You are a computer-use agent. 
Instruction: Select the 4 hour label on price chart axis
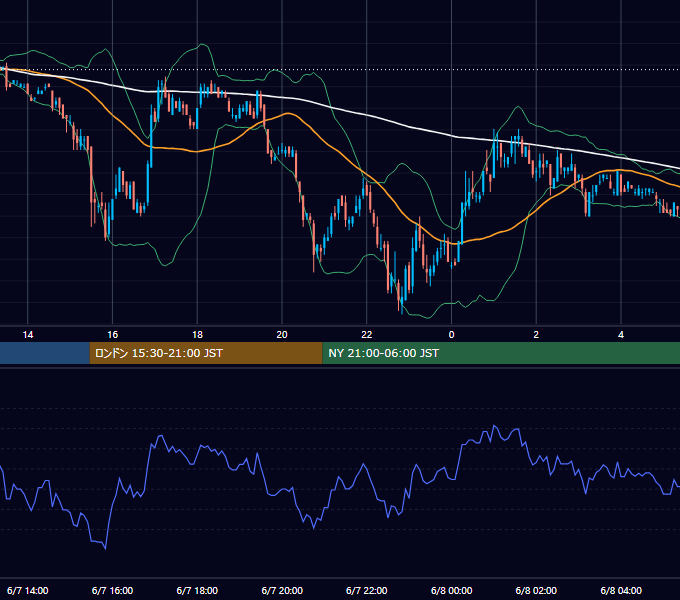621,335
